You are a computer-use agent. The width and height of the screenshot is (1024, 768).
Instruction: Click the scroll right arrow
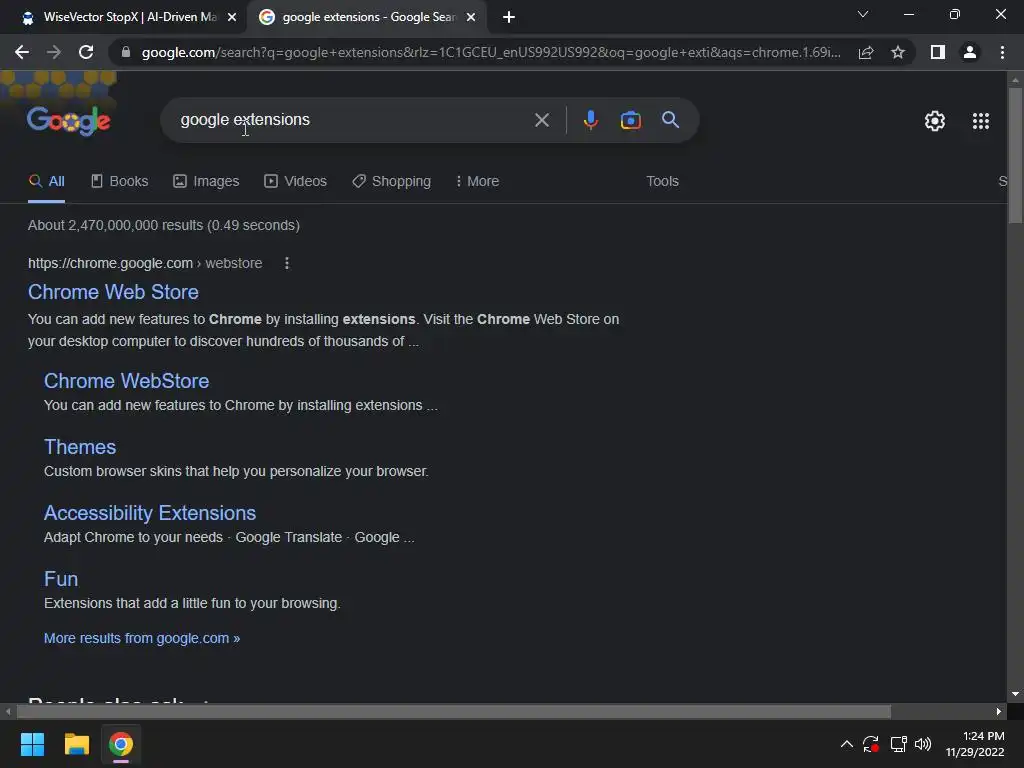click(999, 711)
